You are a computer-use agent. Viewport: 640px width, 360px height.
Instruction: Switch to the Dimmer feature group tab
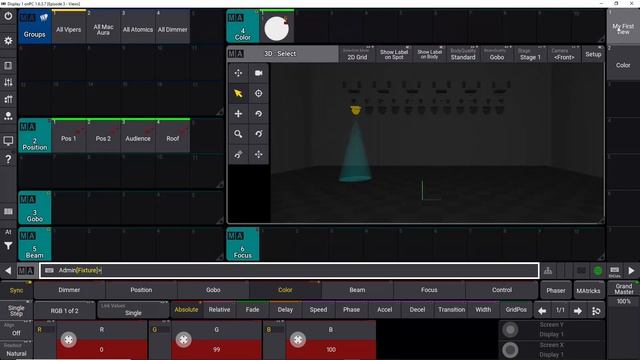[69, 290]
